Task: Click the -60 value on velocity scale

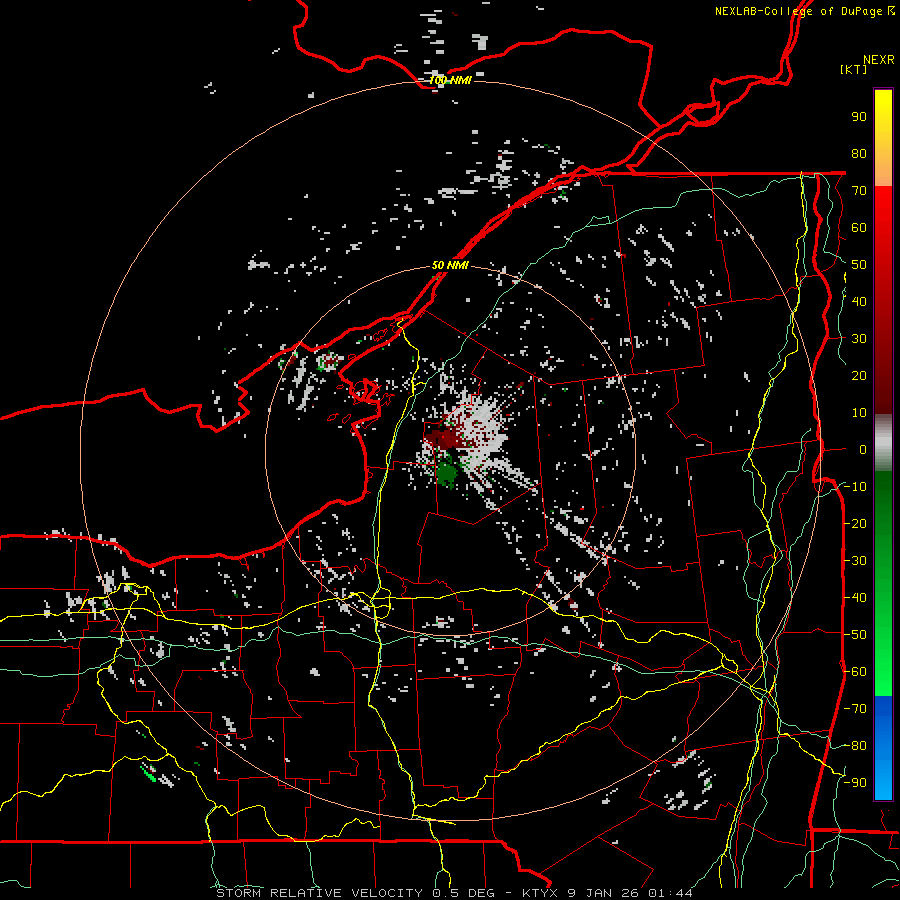Action: click(855, 672)
